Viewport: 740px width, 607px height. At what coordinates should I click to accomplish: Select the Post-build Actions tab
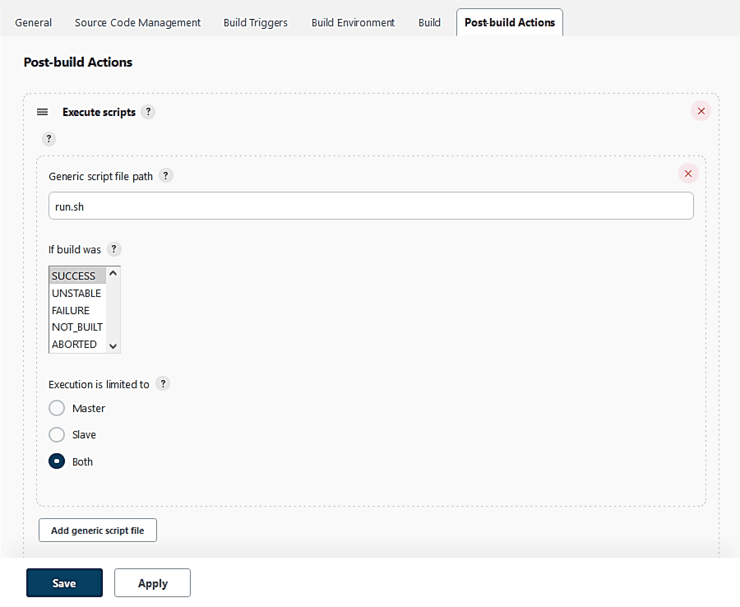point(509,22)
